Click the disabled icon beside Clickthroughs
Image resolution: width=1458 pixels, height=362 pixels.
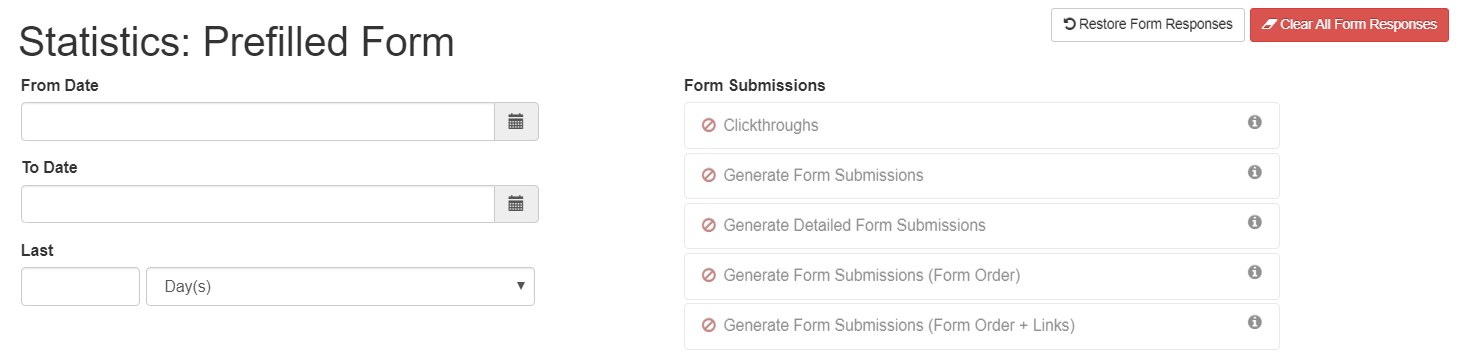tap(708, 126)
